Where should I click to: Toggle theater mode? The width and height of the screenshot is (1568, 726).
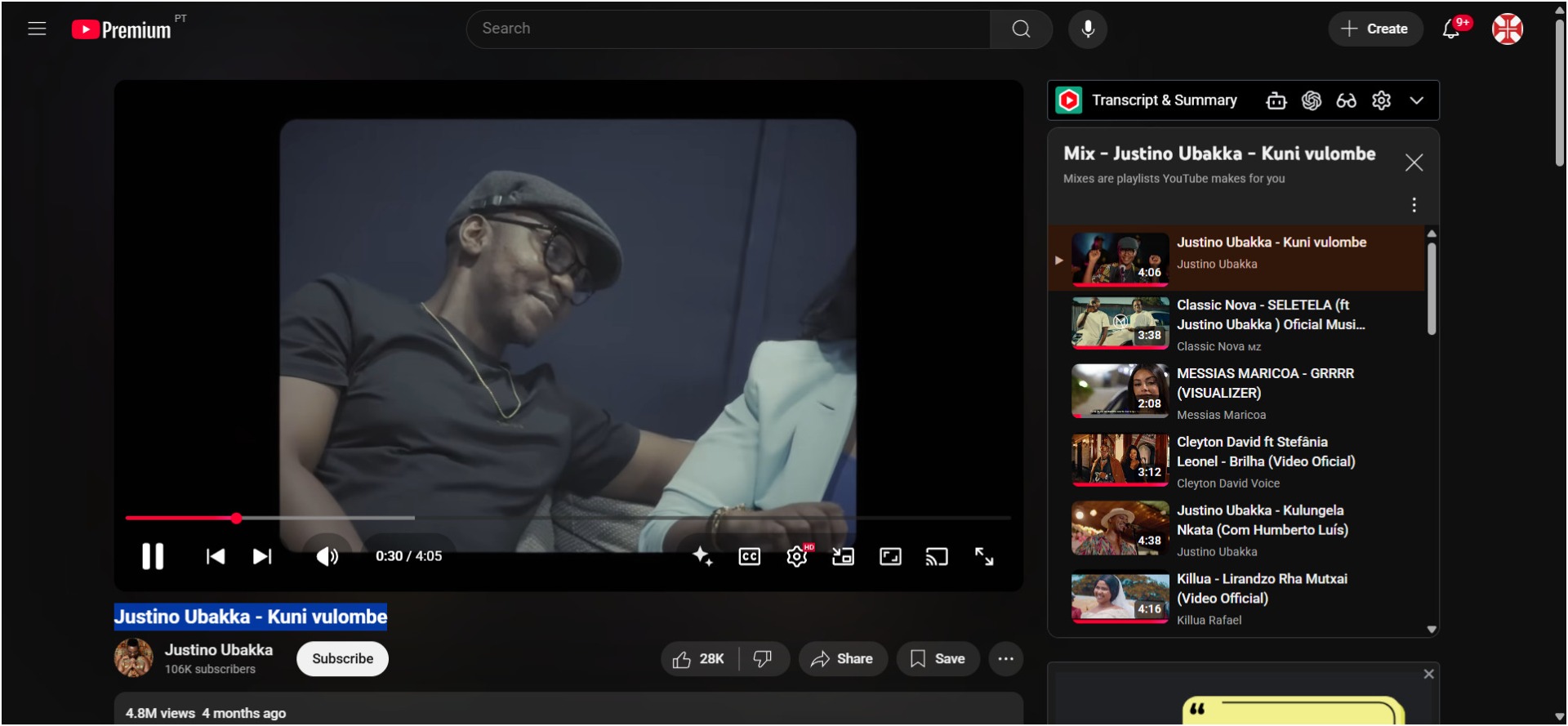(x=890, y=557)
